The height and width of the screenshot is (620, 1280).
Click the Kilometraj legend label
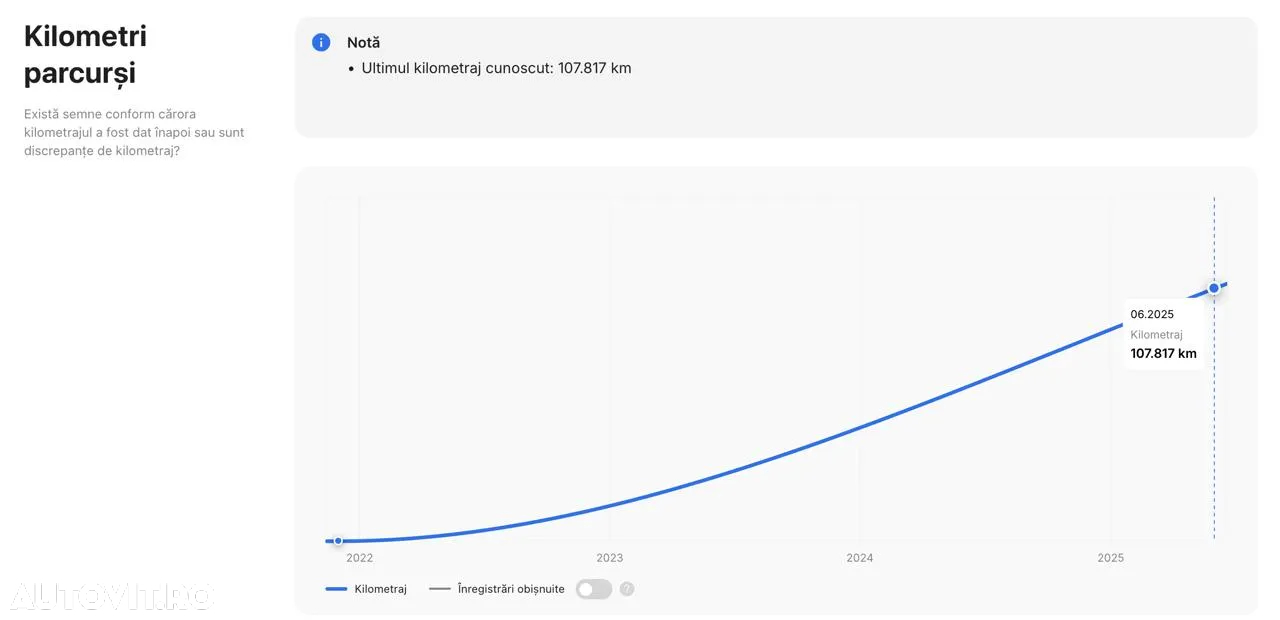[380, 589]
